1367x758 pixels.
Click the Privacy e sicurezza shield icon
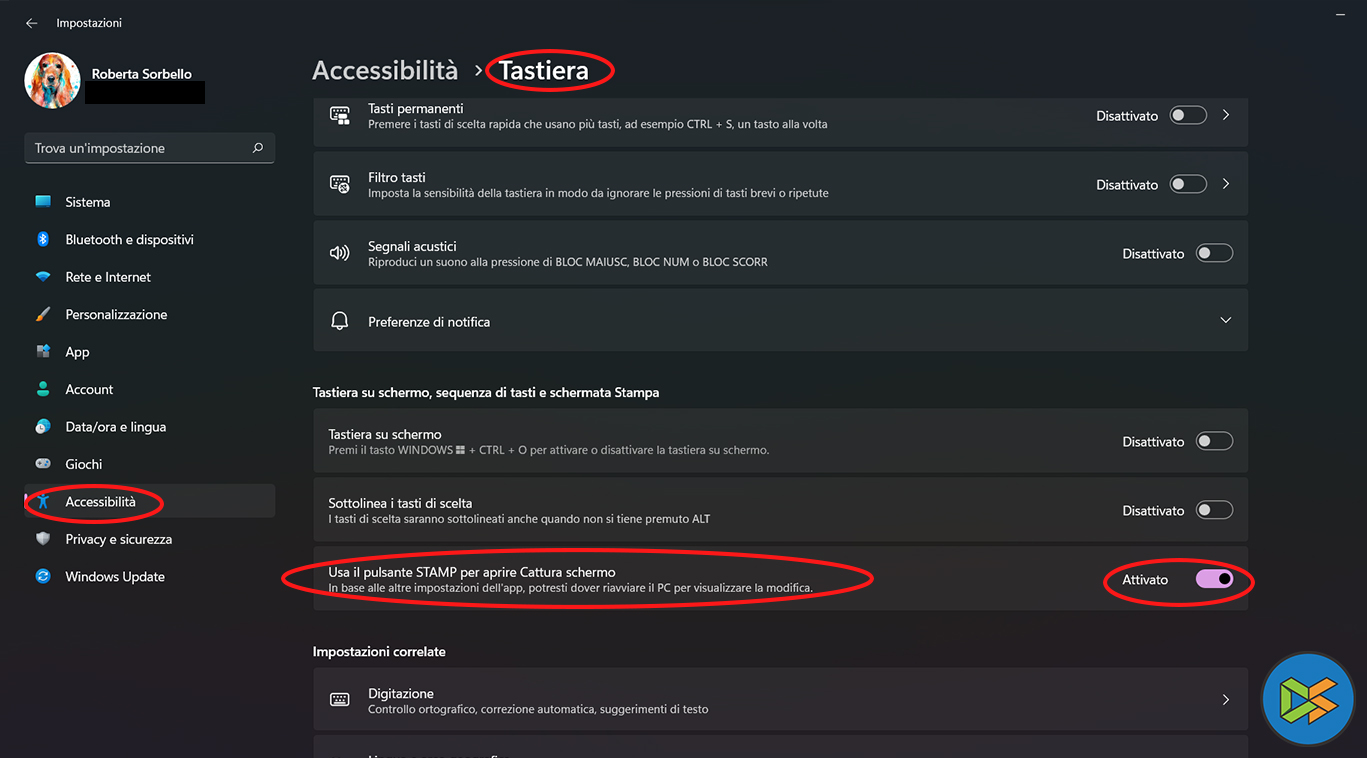43,539
